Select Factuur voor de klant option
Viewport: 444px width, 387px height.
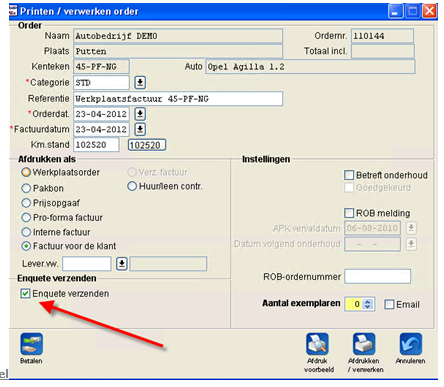coord(26,246)
